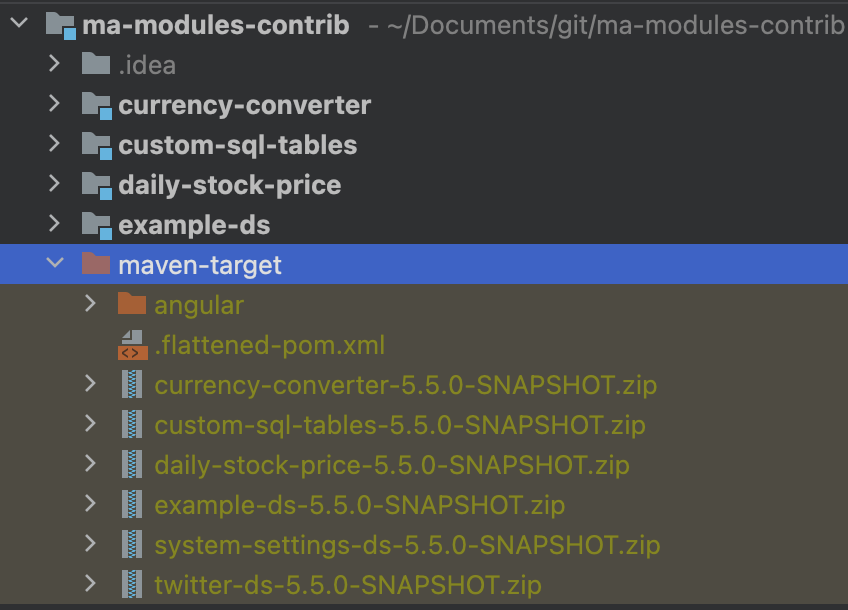Viewport: 848px width, 610px height.
Task: Select .flattened-pom.xml file
Action: coord(269,346)
